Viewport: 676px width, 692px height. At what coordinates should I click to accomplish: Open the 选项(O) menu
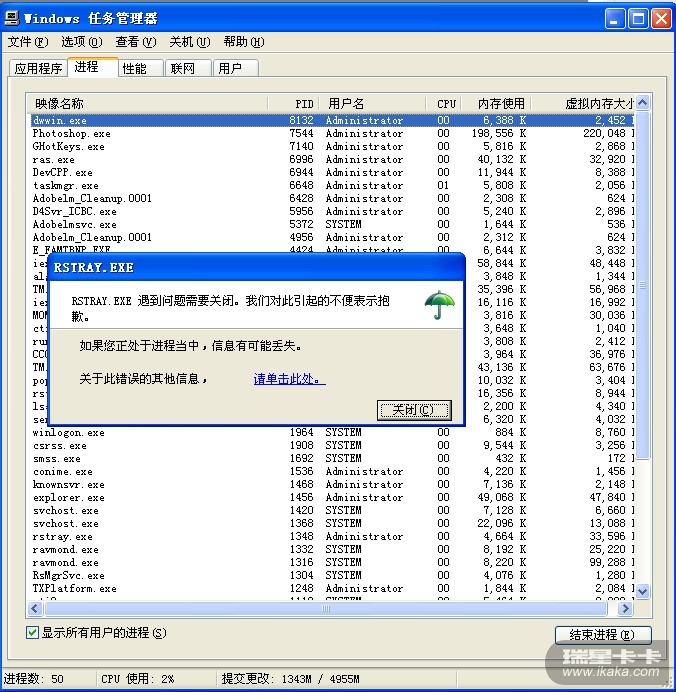point(82,42)
